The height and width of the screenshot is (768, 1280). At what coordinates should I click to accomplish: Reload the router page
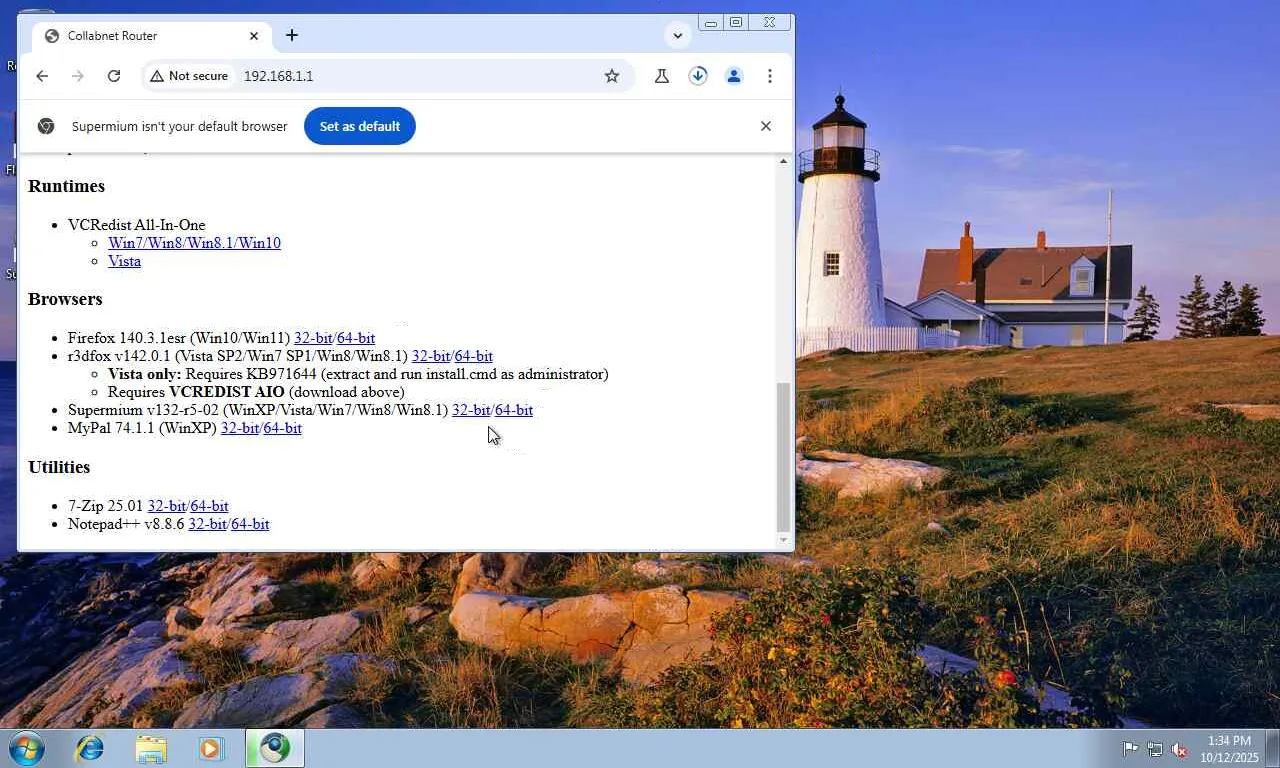click(x=114, y=76)
